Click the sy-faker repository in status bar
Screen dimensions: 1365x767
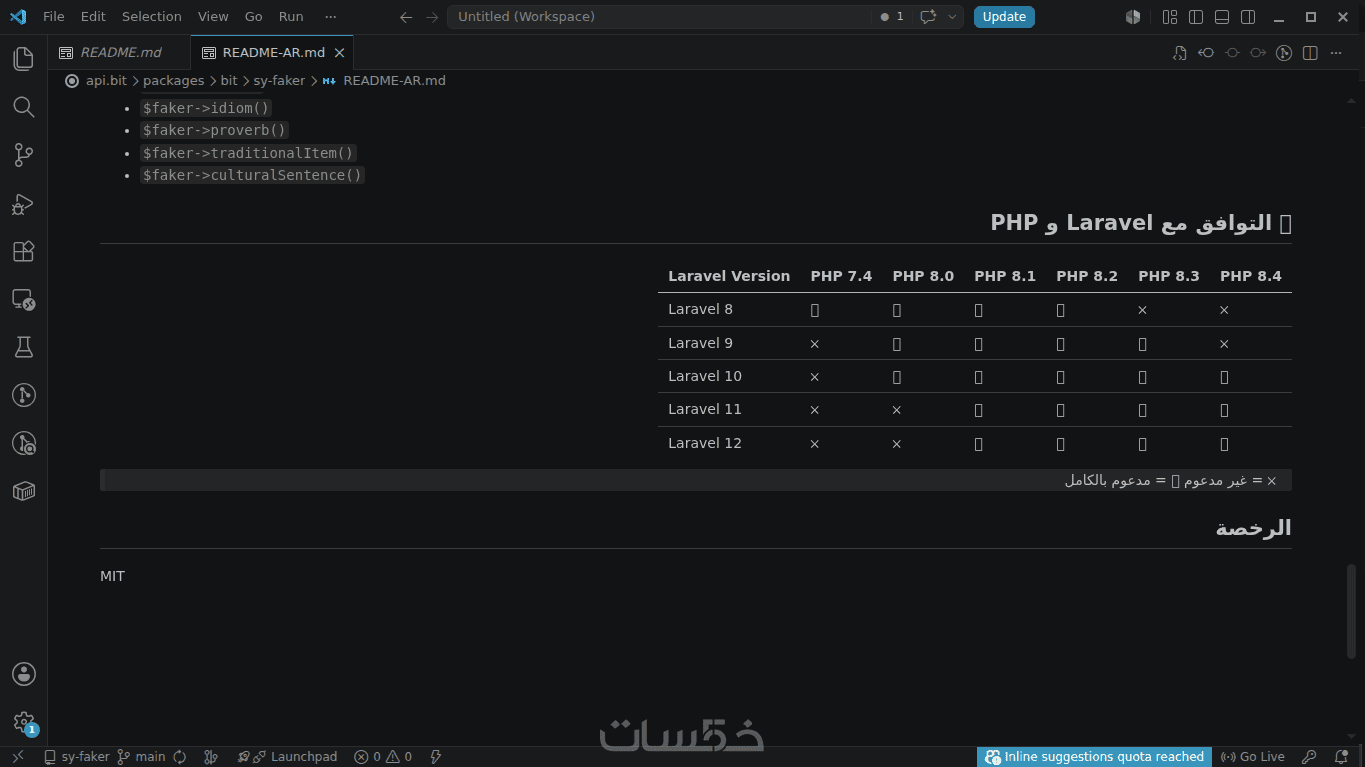76,757
